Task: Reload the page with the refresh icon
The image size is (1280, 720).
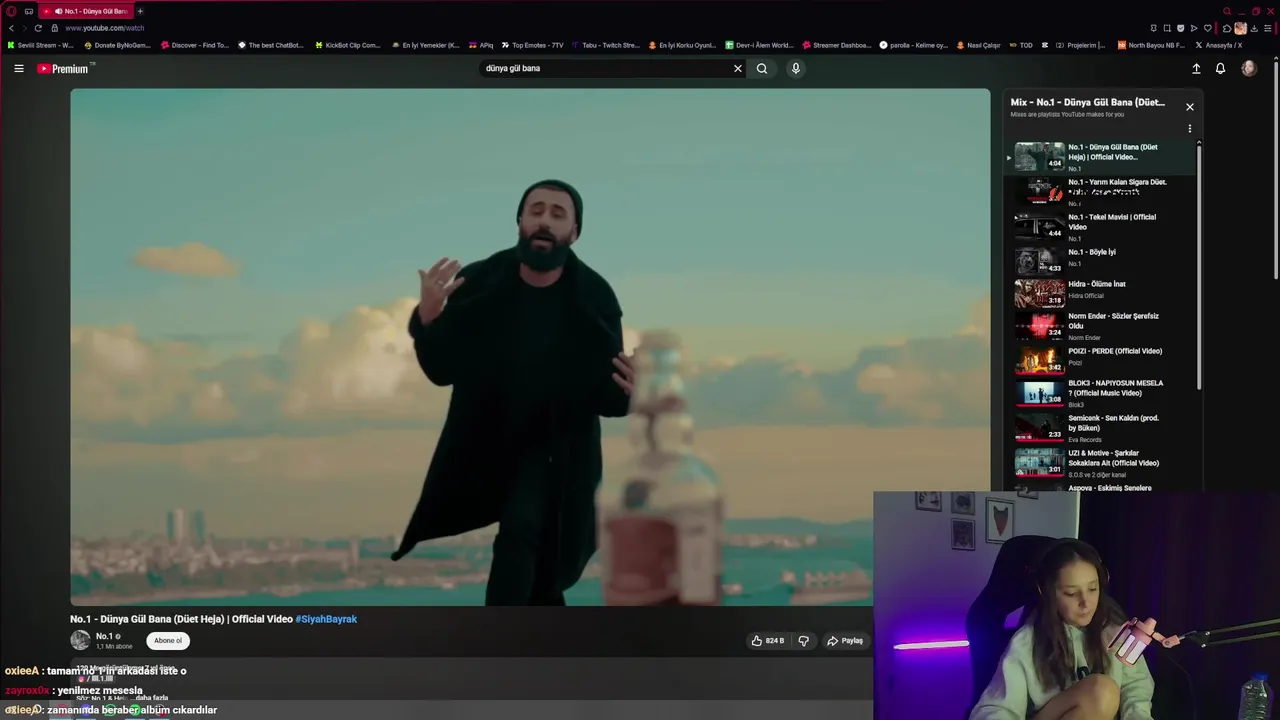Action: [38, 28]
